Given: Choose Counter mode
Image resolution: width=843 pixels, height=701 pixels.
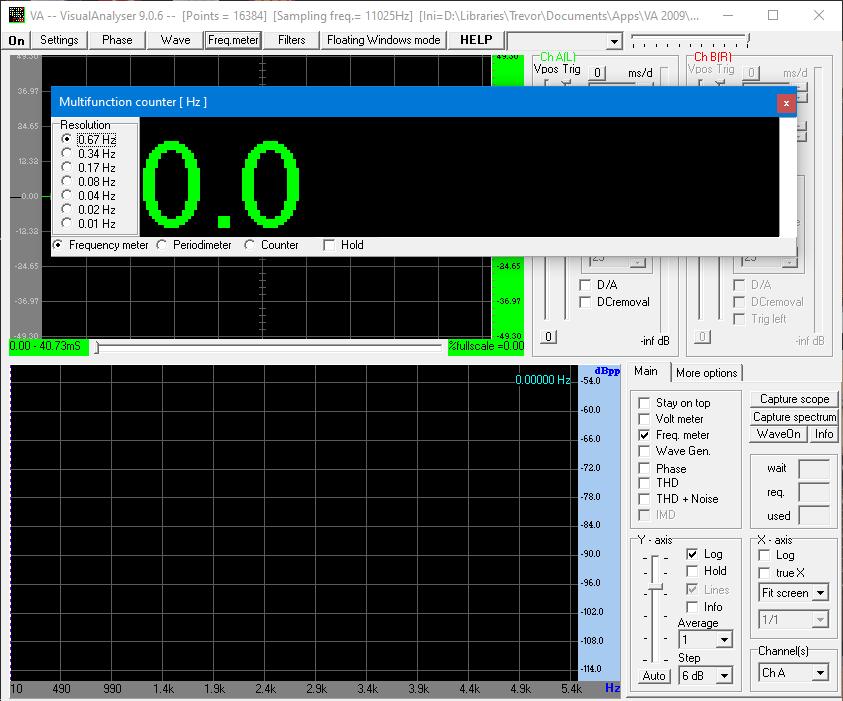Looking at the screenshot, I should 249,245.
